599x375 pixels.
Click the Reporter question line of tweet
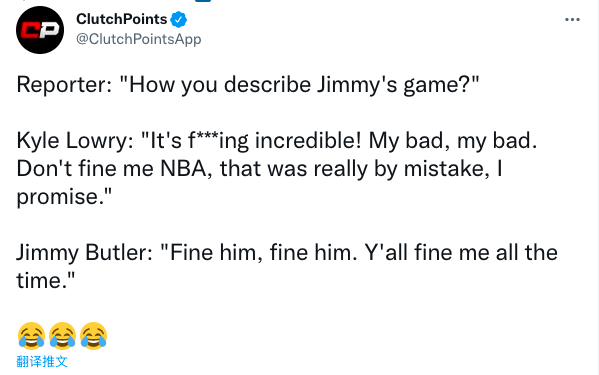[248, 84]
